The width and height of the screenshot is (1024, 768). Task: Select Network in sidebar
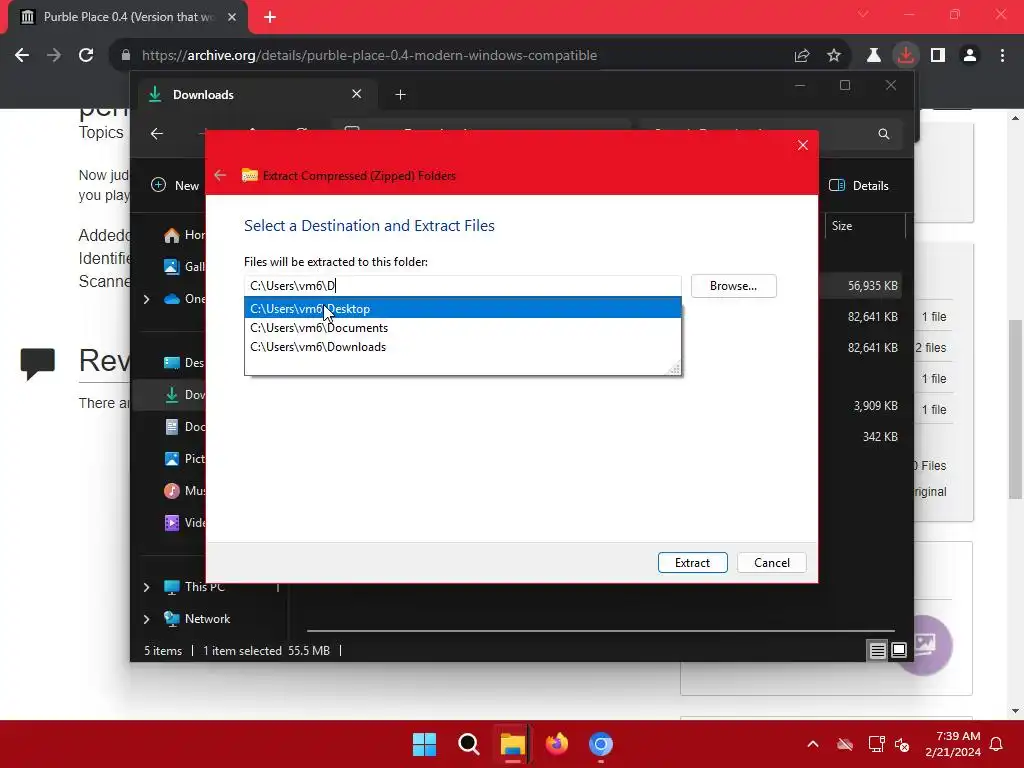pos(197,618)
